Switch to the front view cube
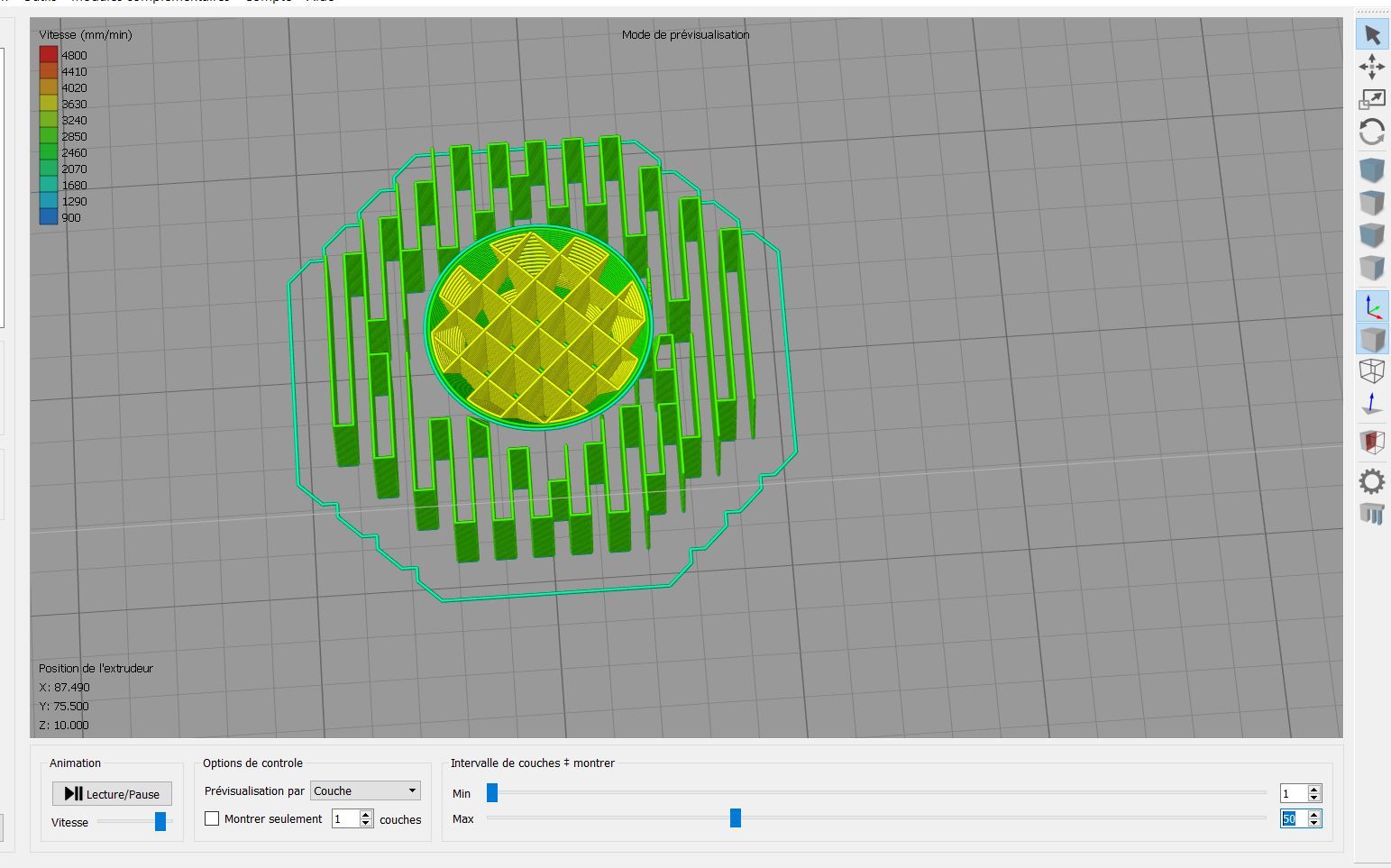 (x=1372, y=235)
